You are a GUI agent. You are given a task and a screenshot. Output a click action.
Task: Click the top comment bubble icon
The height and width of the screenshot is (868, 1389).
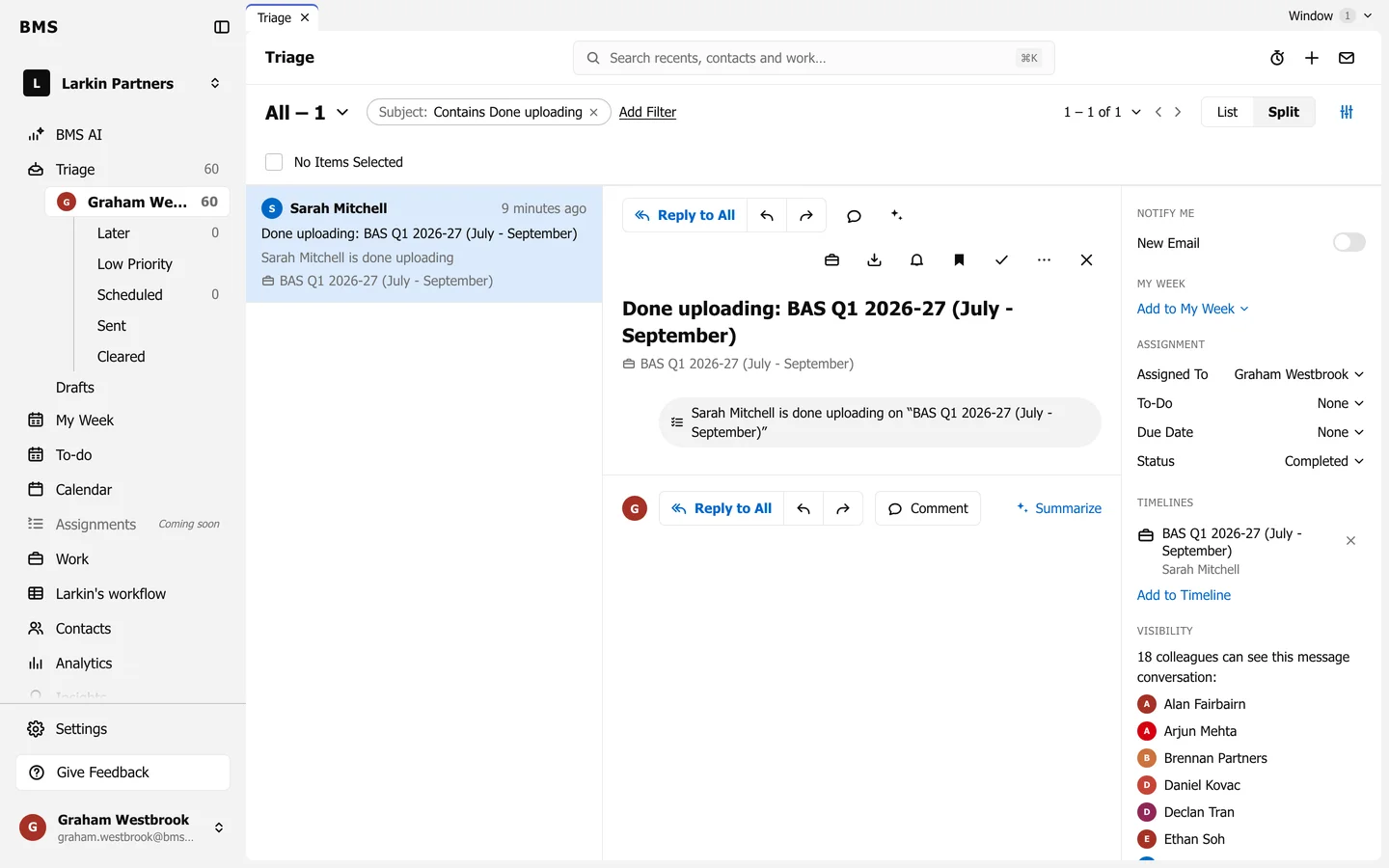854,216
